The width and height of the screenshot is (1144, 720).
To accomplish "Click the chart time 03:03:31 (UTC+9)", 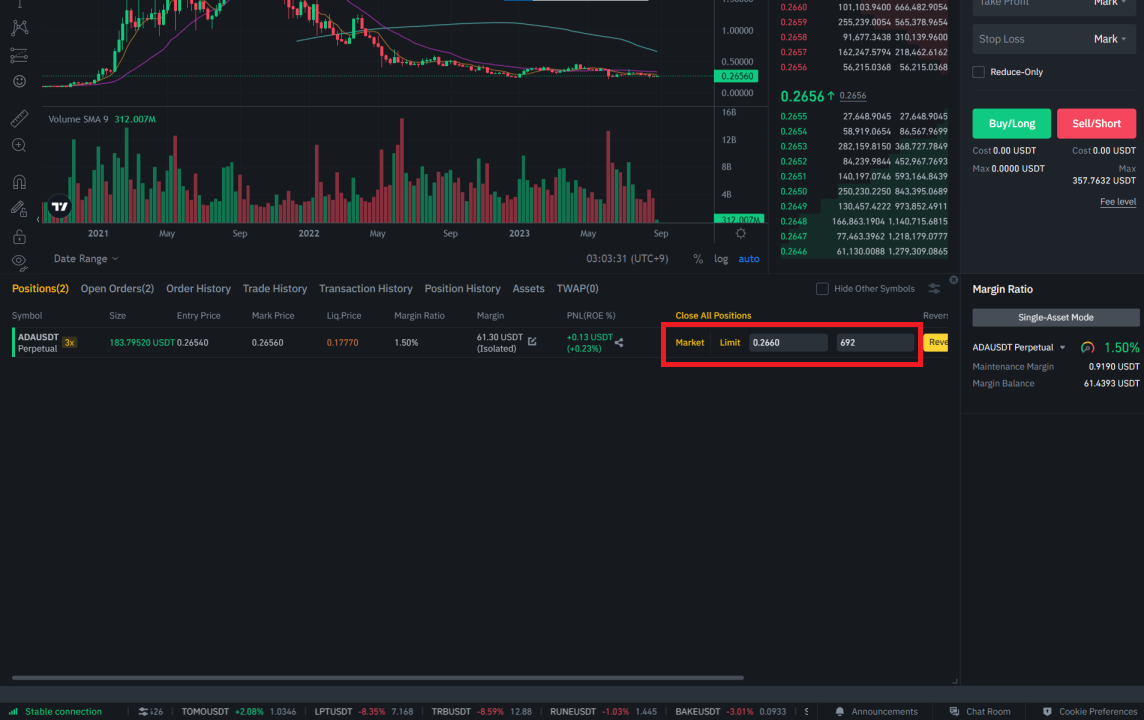I will tap(627, 258).
